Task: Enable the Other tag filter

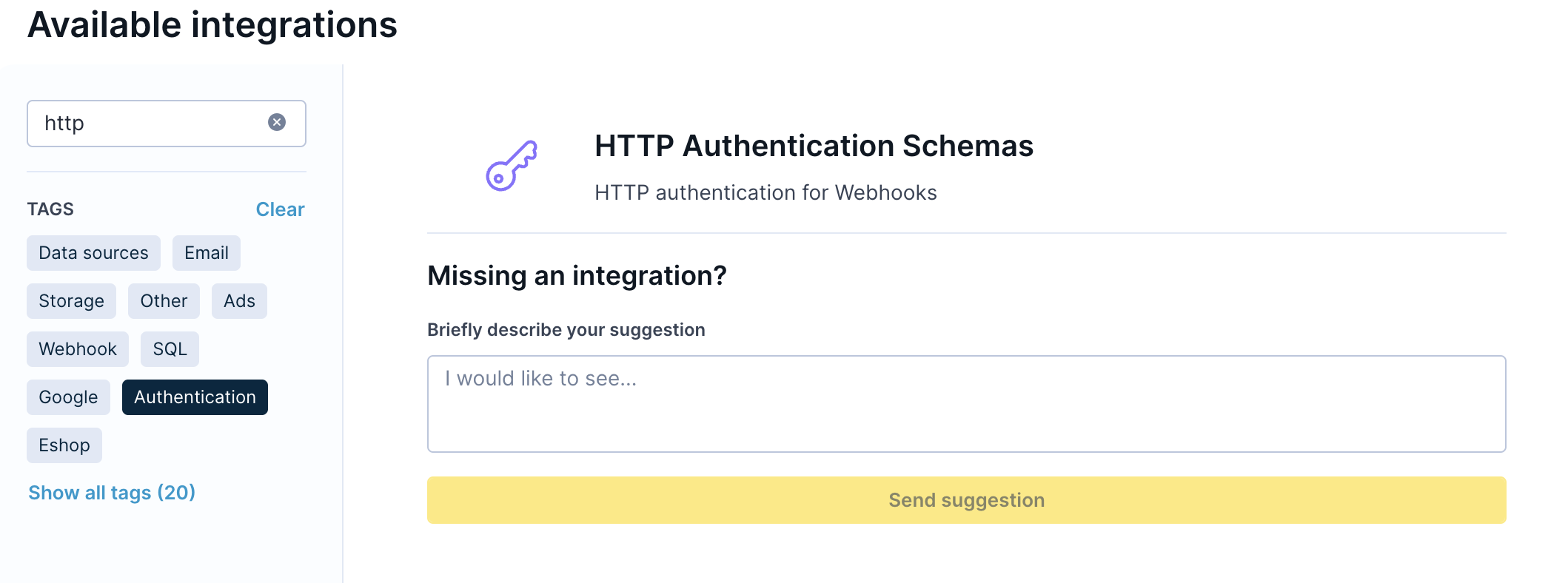Action: click(x=164, y=301)
